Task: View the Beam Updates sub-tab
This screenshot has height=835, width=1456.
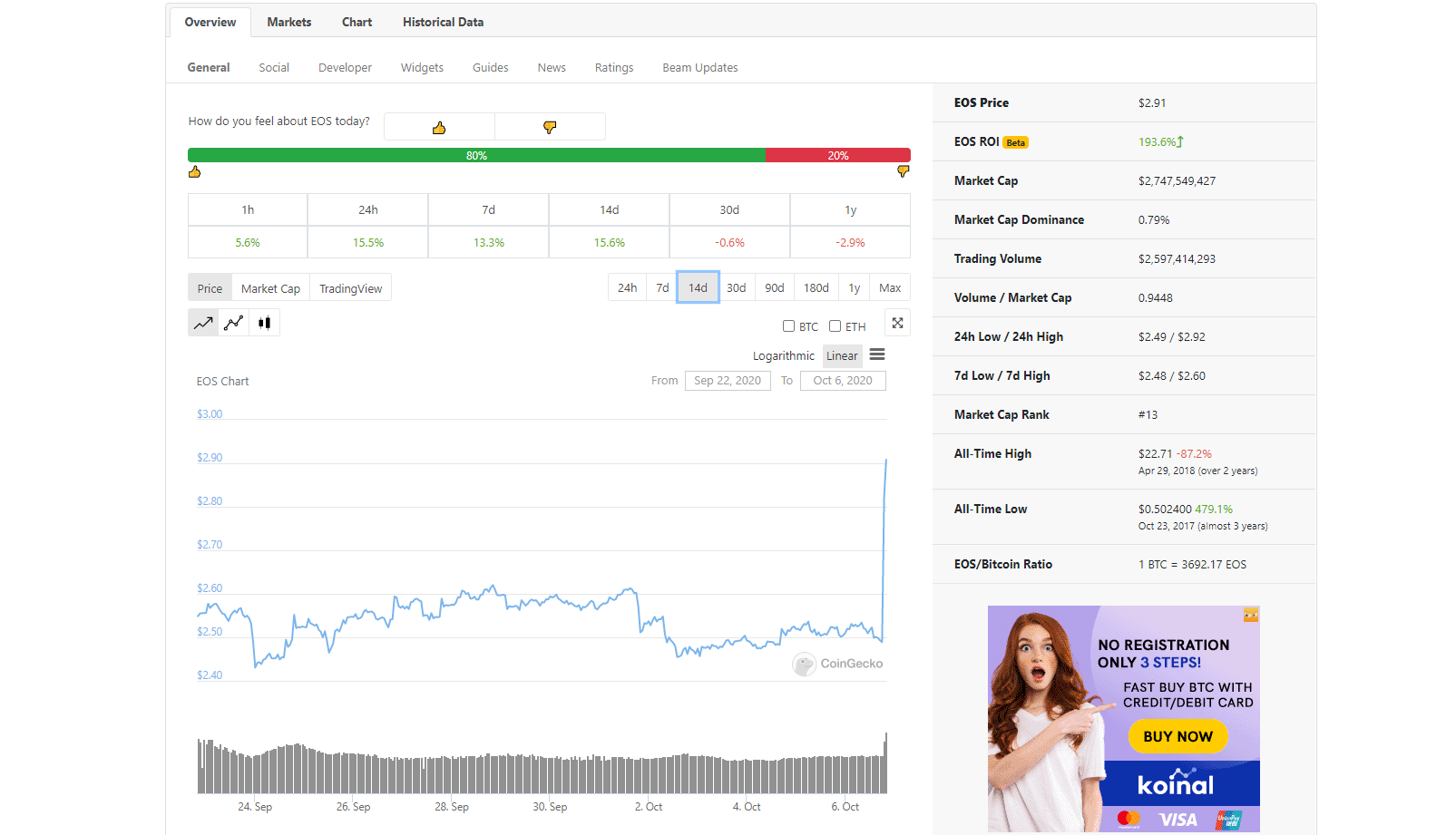Action: coord(700,67)
